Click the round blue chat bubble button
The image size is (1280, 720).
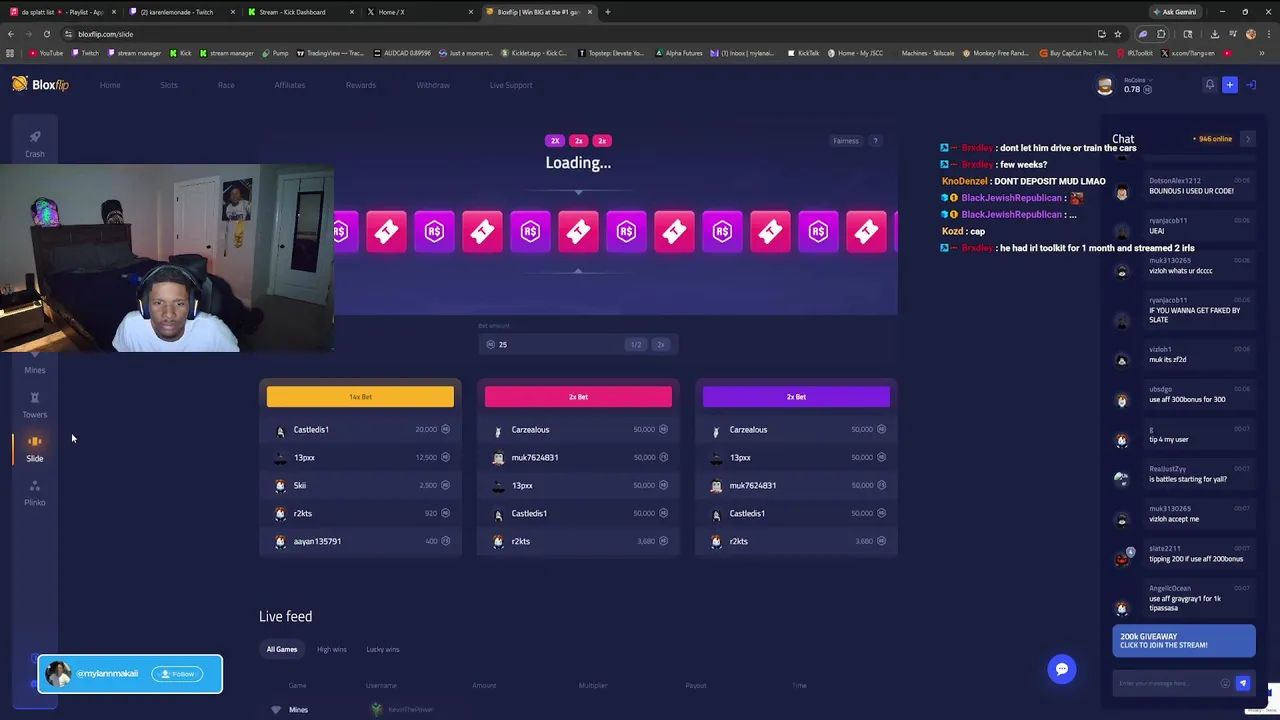click(1062, 669)
